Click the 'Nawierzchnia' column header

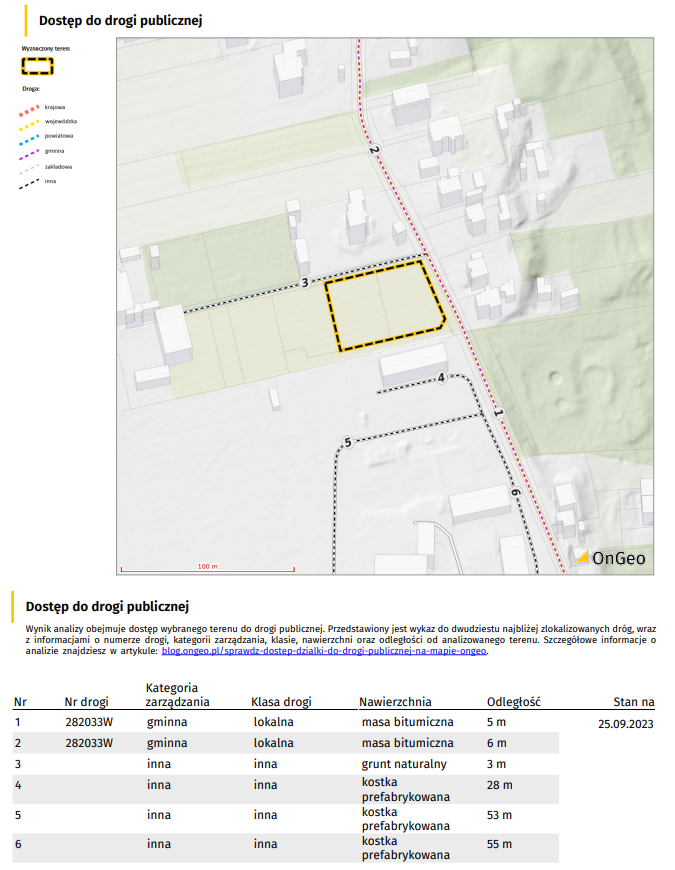pyautogui.click(x=395, y=702)
